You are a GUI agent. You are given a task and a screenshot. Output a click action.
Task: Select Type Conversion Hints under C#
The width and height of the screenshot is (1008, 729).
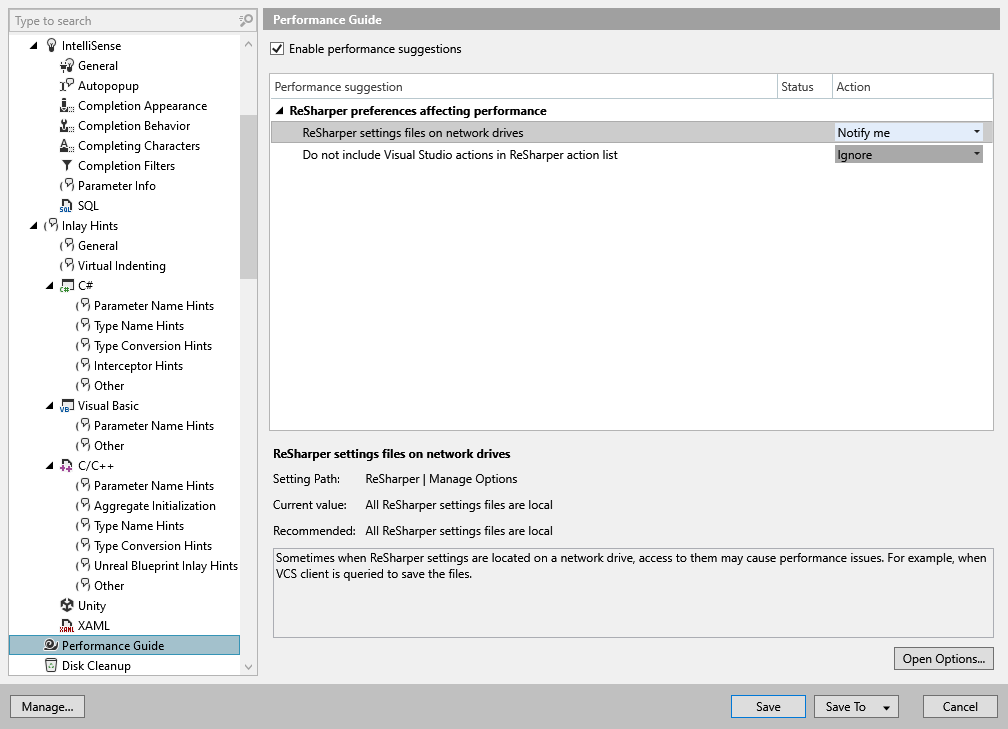coord(152,345)
